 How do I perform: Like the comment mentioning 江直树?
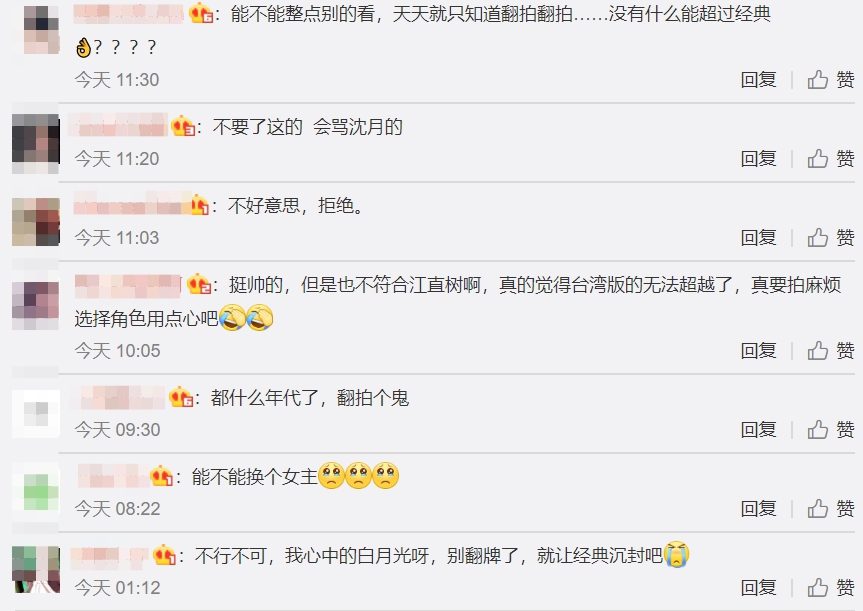click(831, 351)
